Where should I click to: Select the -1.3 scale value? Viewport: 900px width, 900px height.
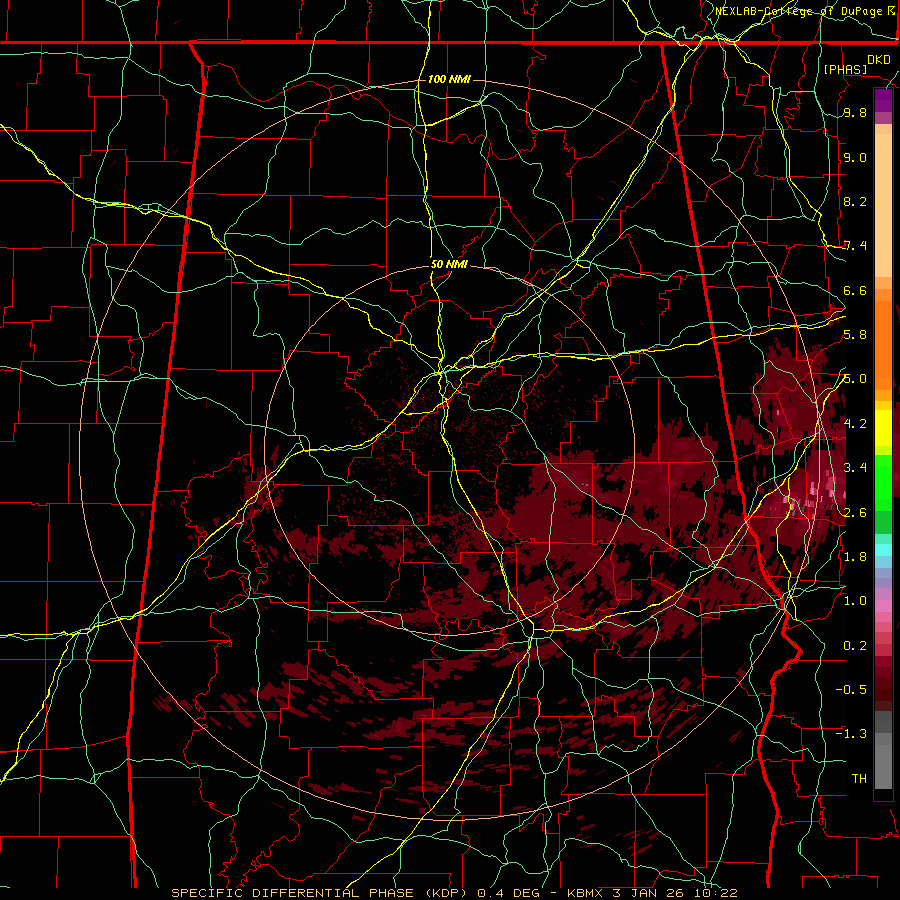point(851,734)
